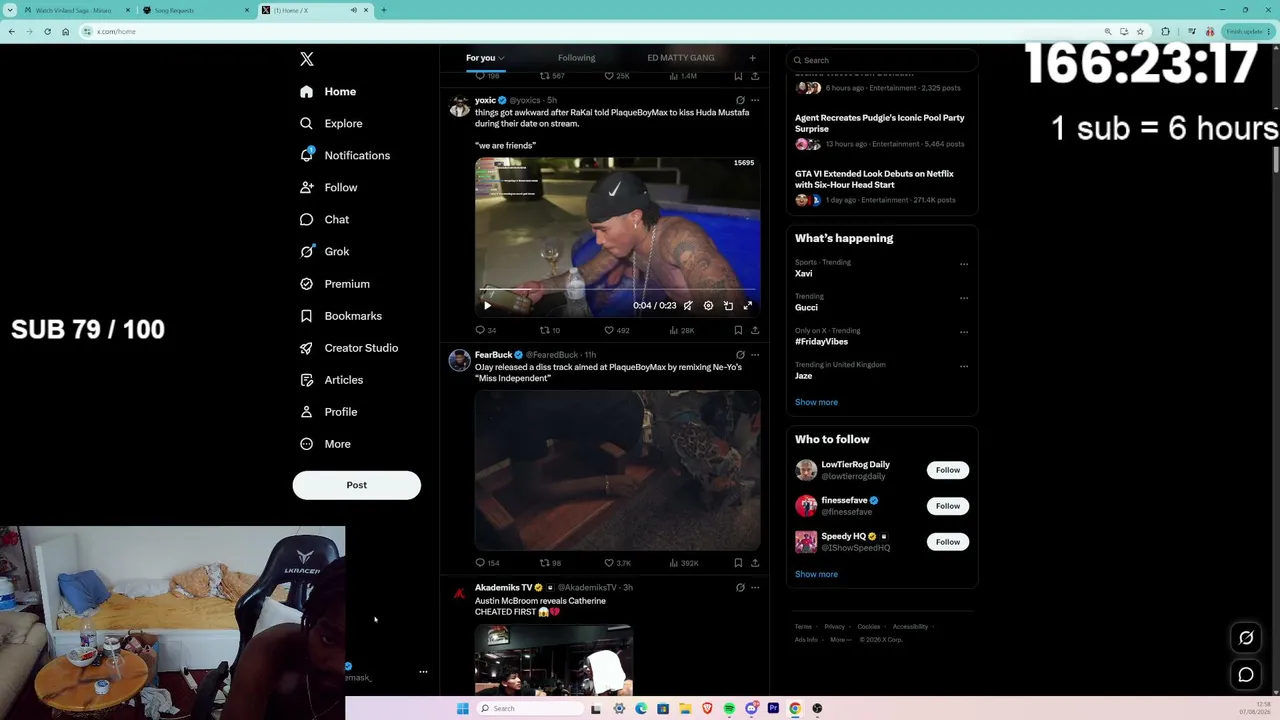
Task: Bookmark FearBuck's post
Action: (738, 563)
